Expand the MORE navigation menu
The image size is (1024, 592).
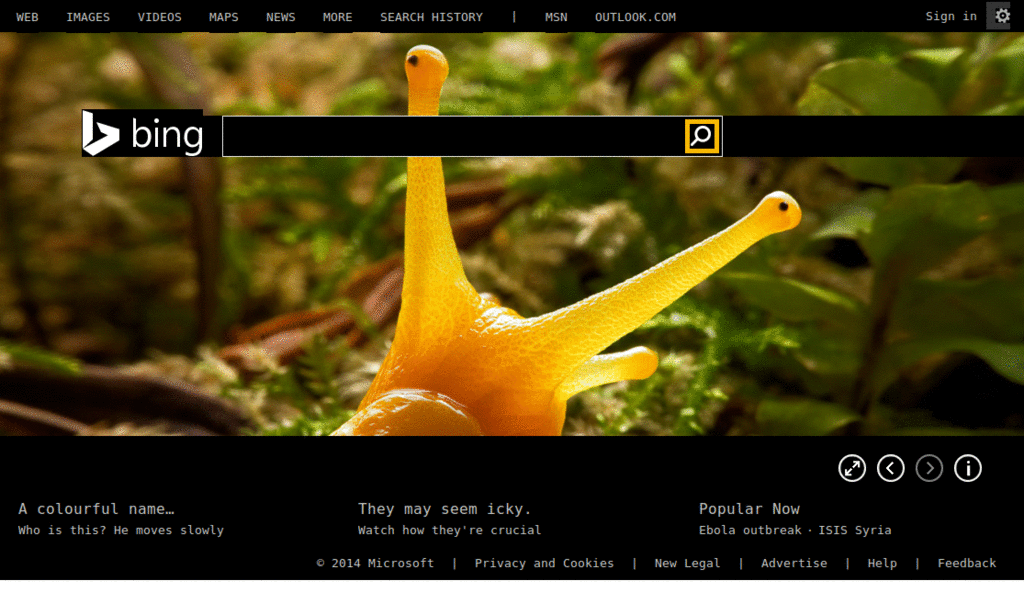(337, 16)
